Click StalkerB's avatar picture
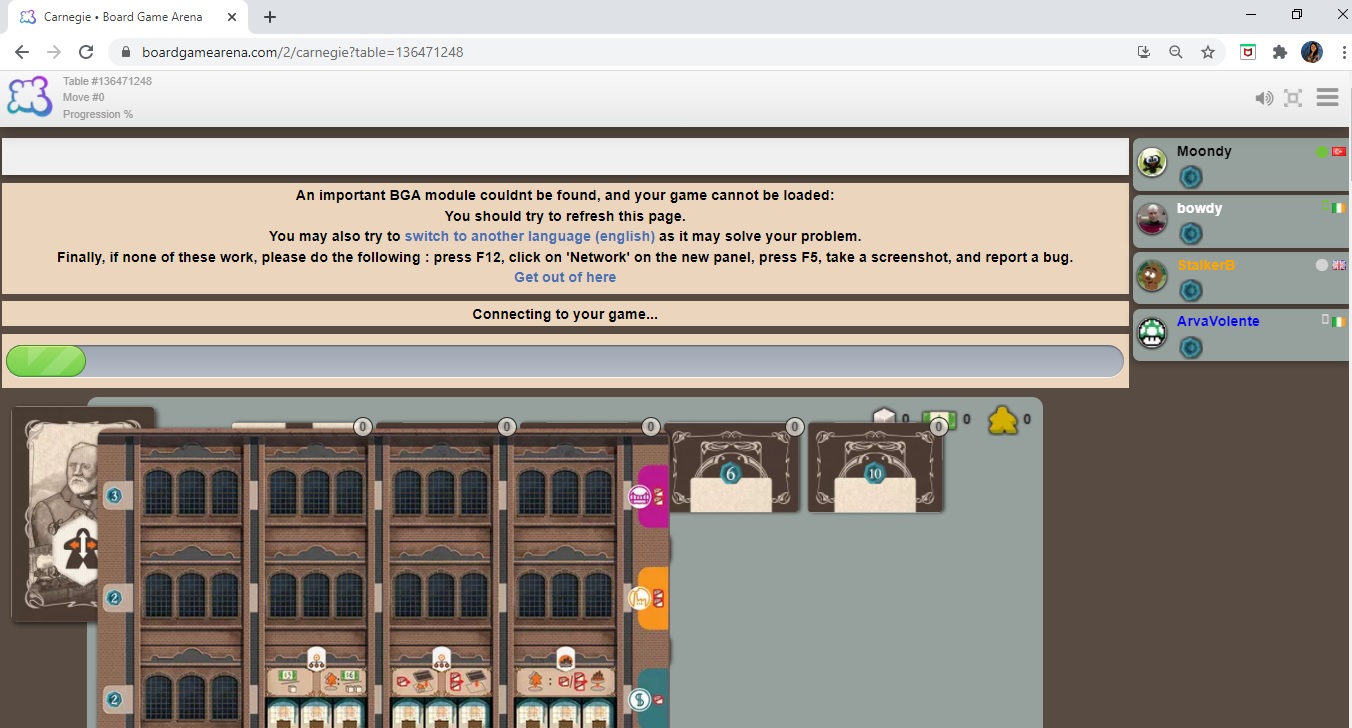The image size is (1352, 728). 1153,275
